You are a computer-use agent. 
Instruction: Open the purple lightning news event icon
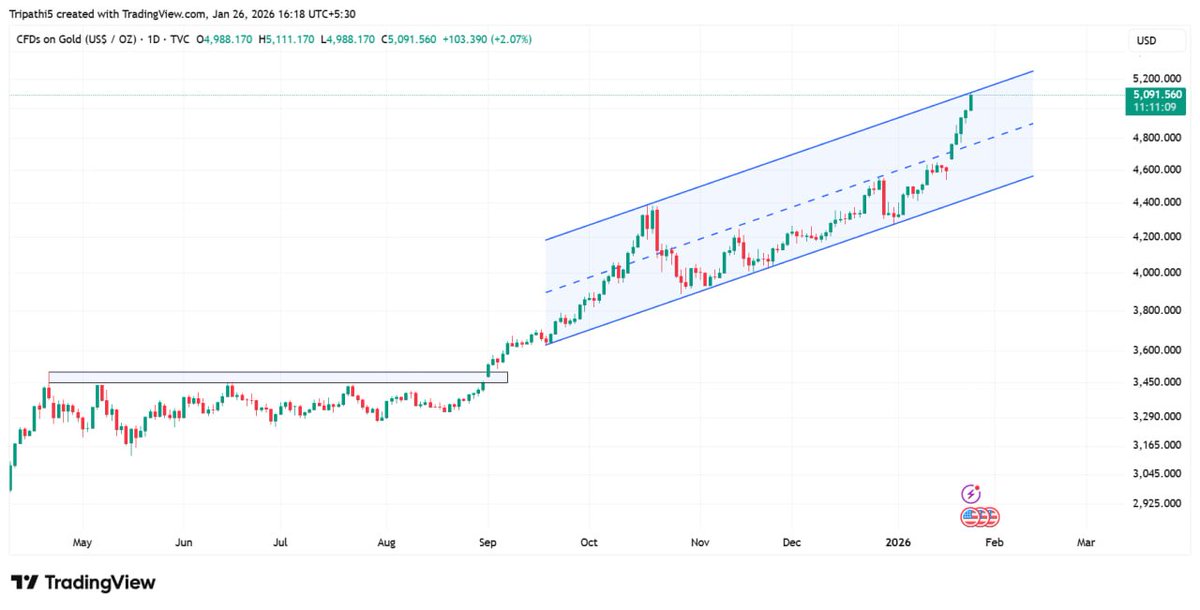click(971, 494)
